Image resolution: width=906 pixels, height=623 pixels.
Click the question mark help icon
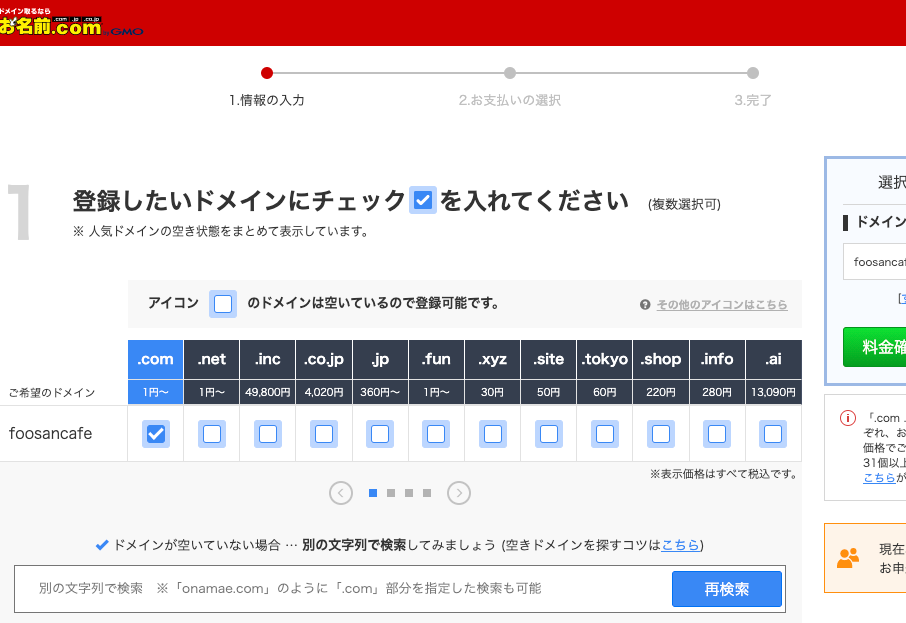click(x=646, y=305)
